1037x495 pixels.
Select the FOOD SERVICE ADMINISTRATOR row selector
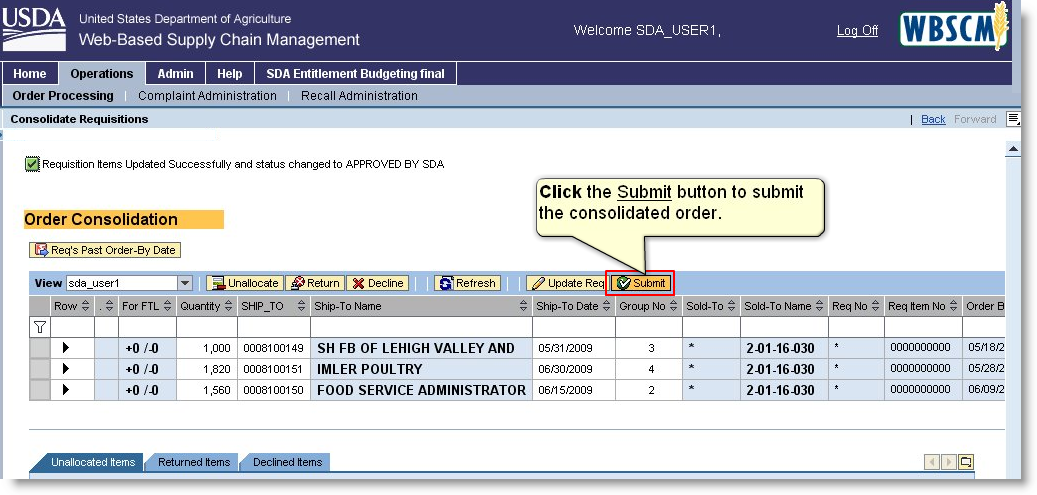point(40,390)
